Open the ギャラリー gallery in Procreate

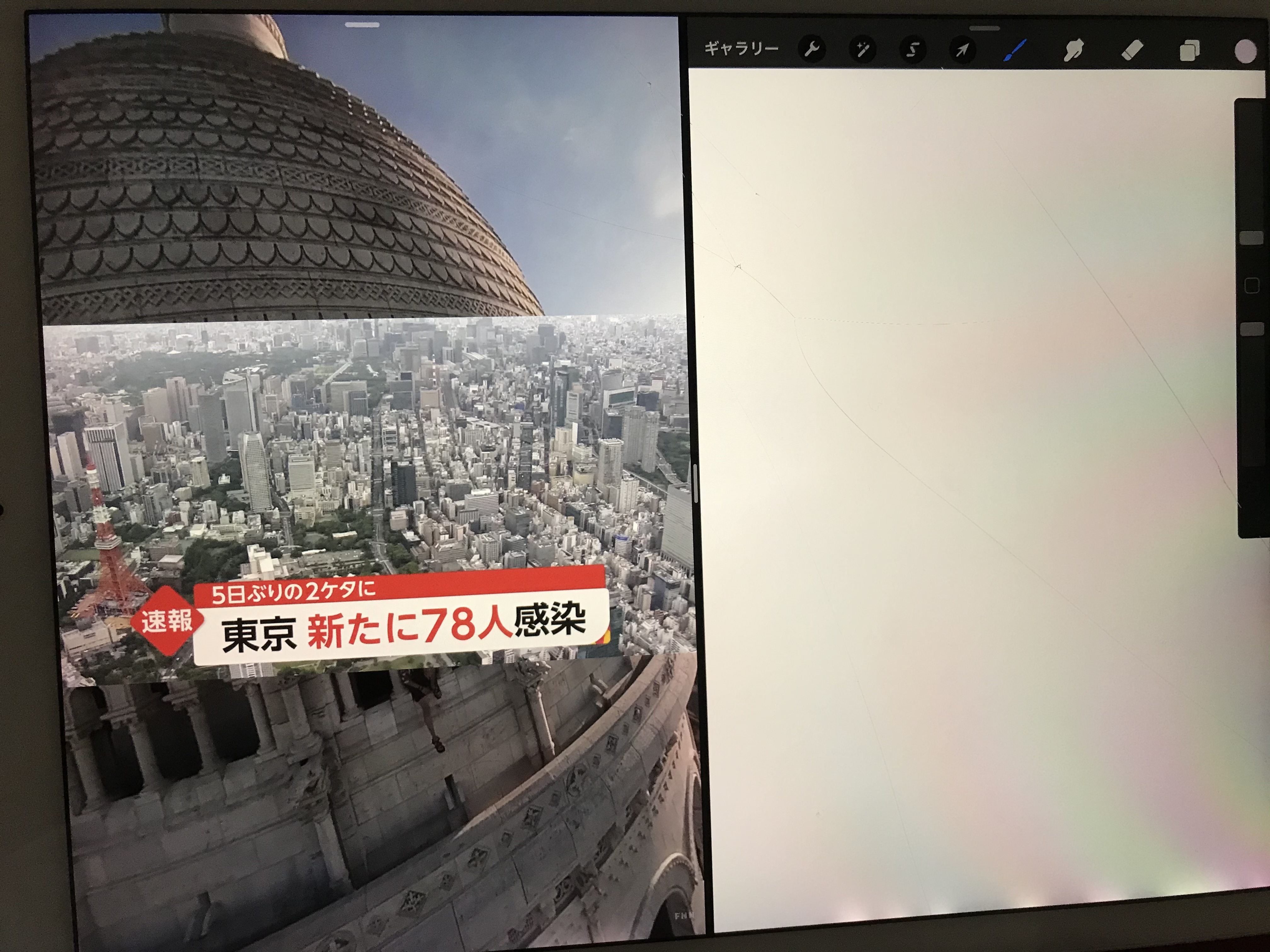741,49
